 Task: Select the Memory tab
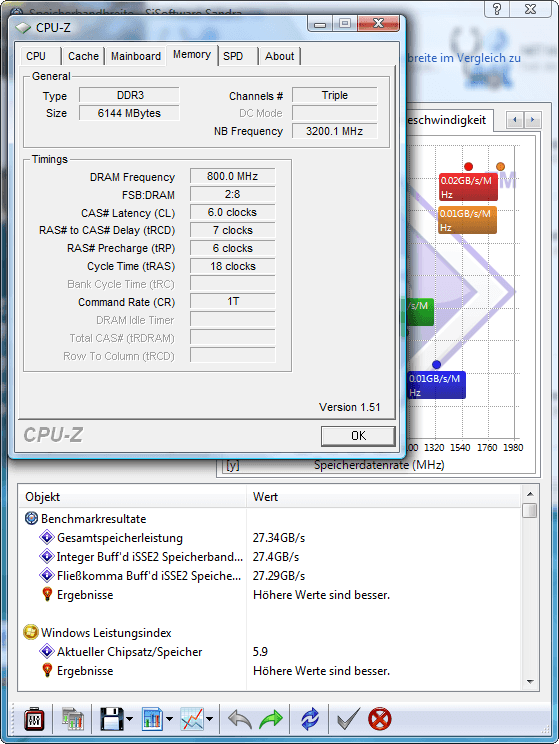[x=192, y=55]
